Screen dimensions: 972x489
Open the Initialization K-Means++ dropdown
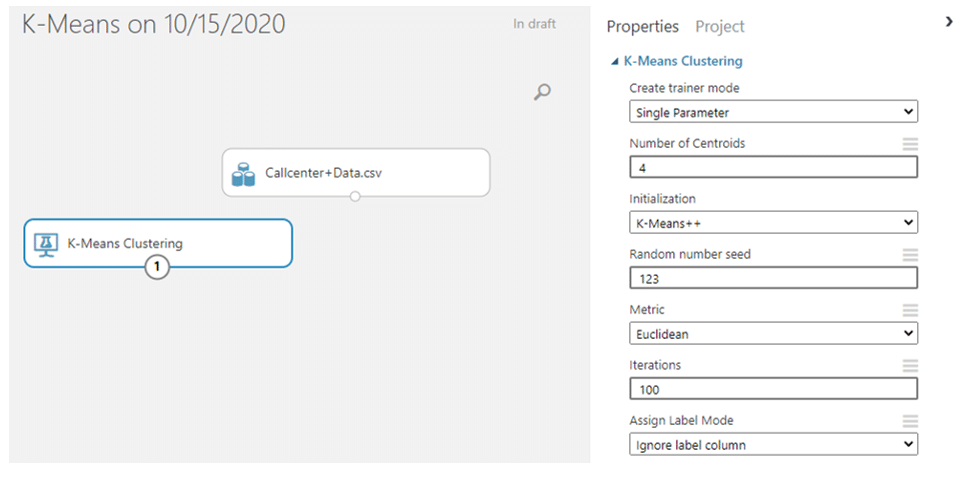coord(773,222)
